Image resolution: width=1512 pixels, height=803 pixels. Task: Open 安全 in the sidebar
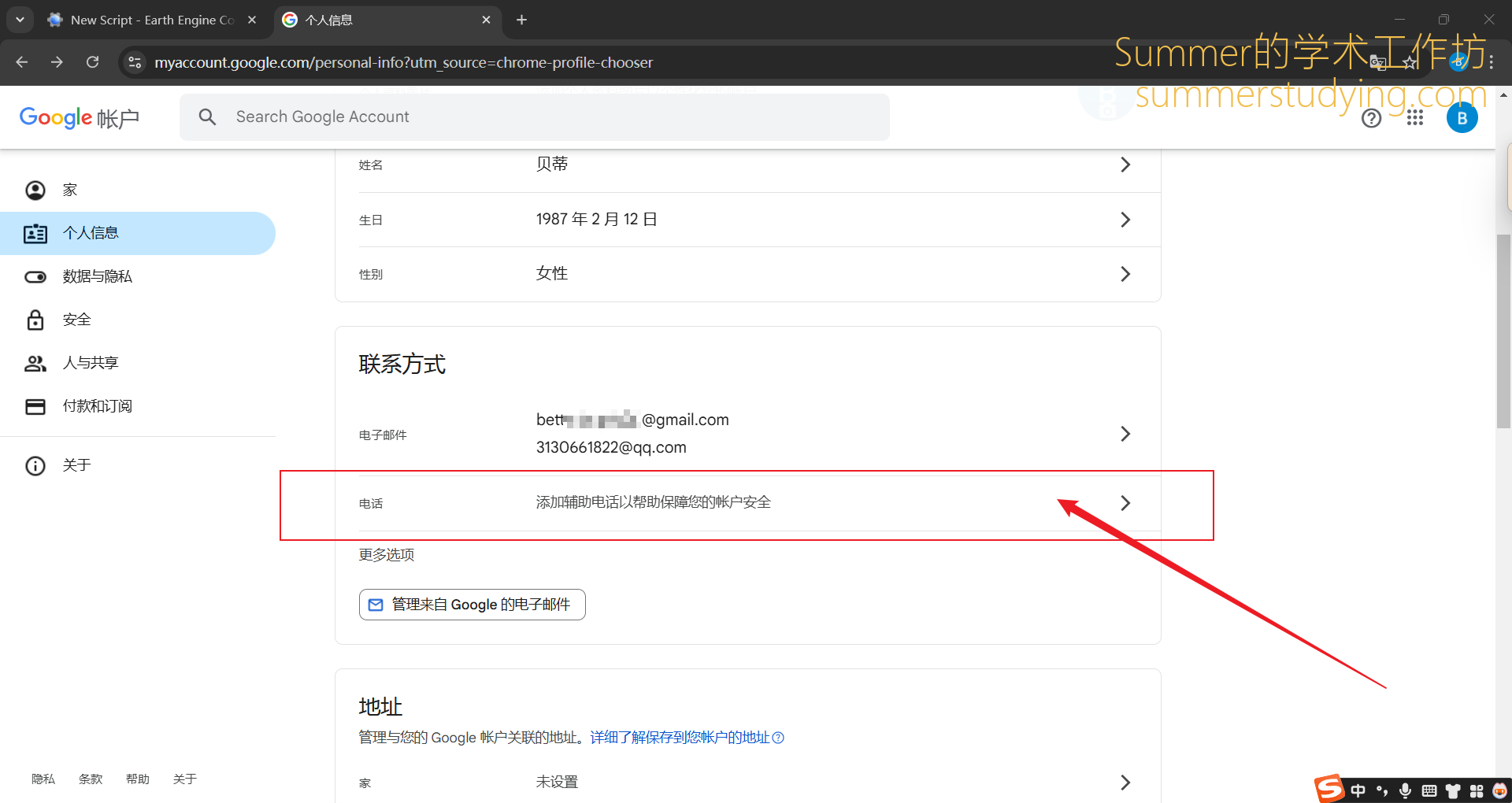(138, 320)
